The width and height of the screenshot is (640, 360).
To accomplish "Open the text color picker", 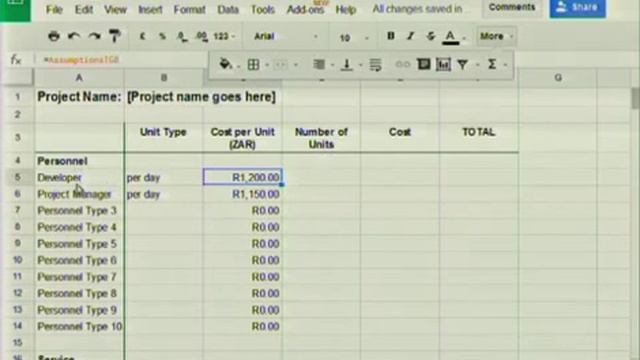I will tap(451, 37).
